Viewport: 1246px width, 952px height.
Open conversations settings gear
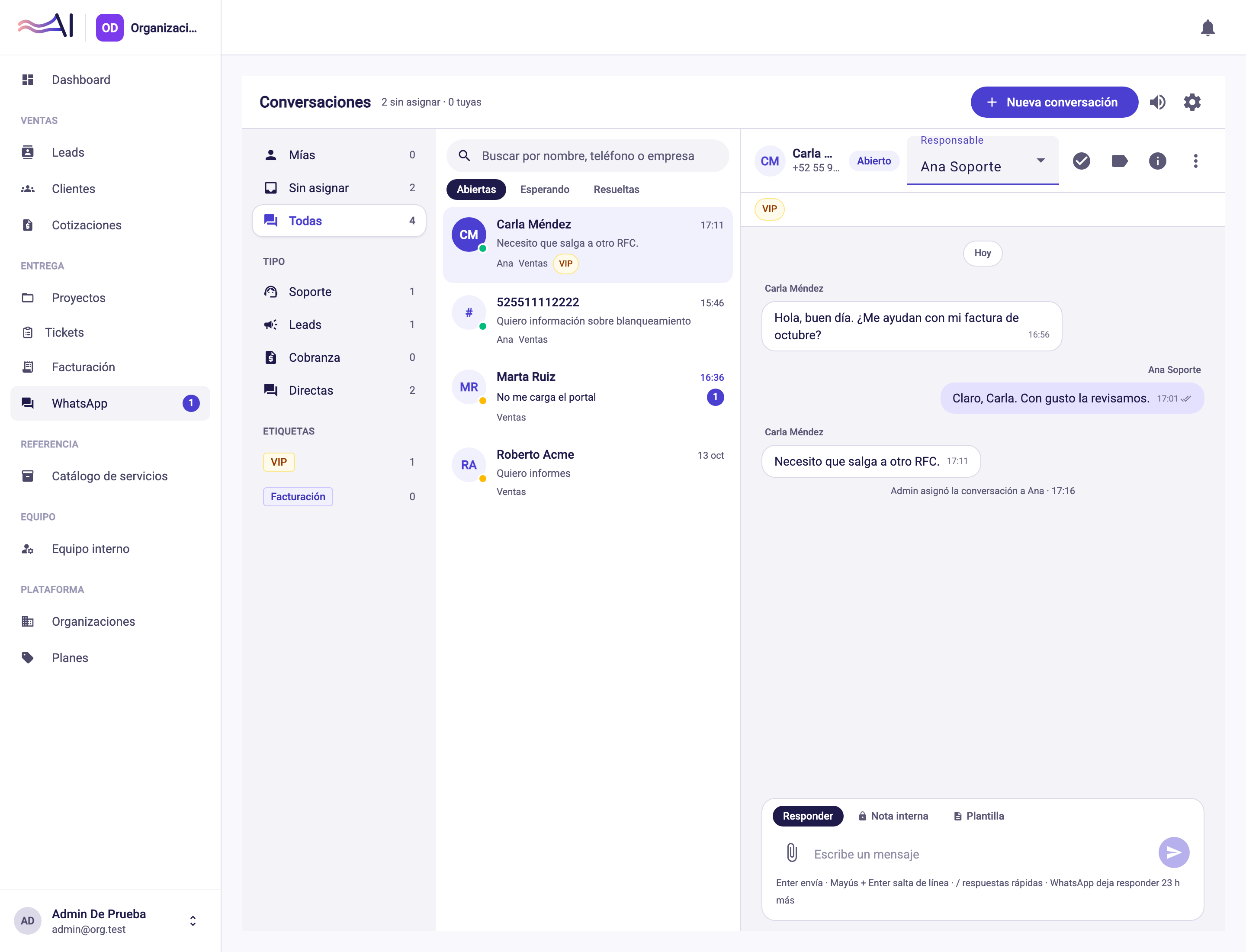[1192, 102]
